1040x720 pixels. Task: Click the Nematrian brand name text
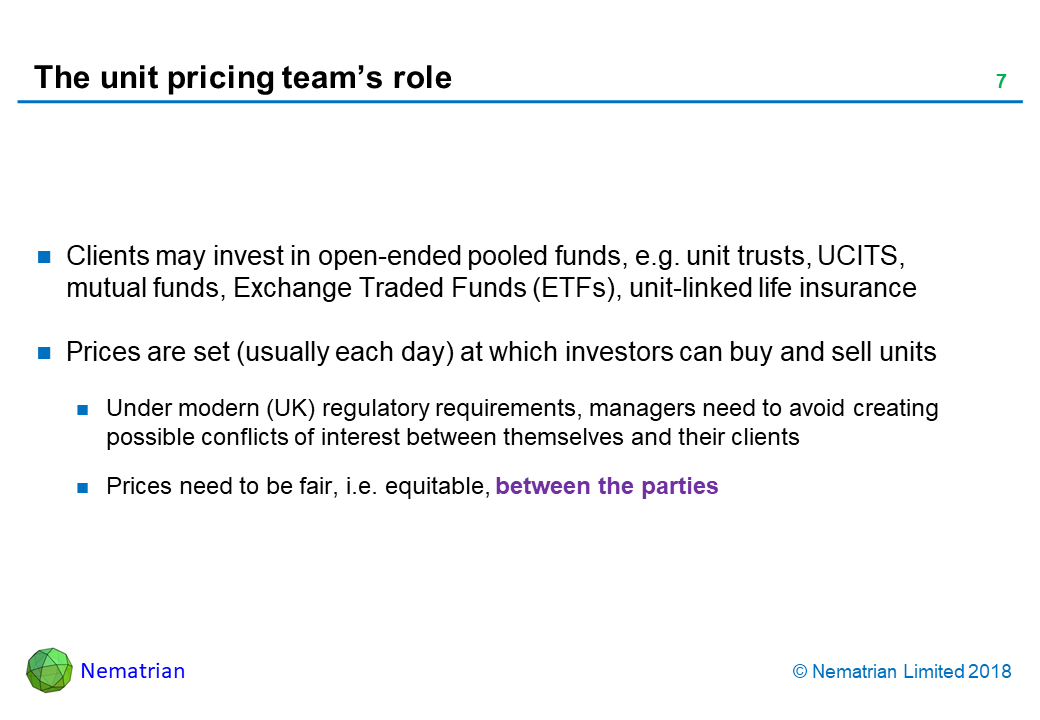[x=133, y=671]
